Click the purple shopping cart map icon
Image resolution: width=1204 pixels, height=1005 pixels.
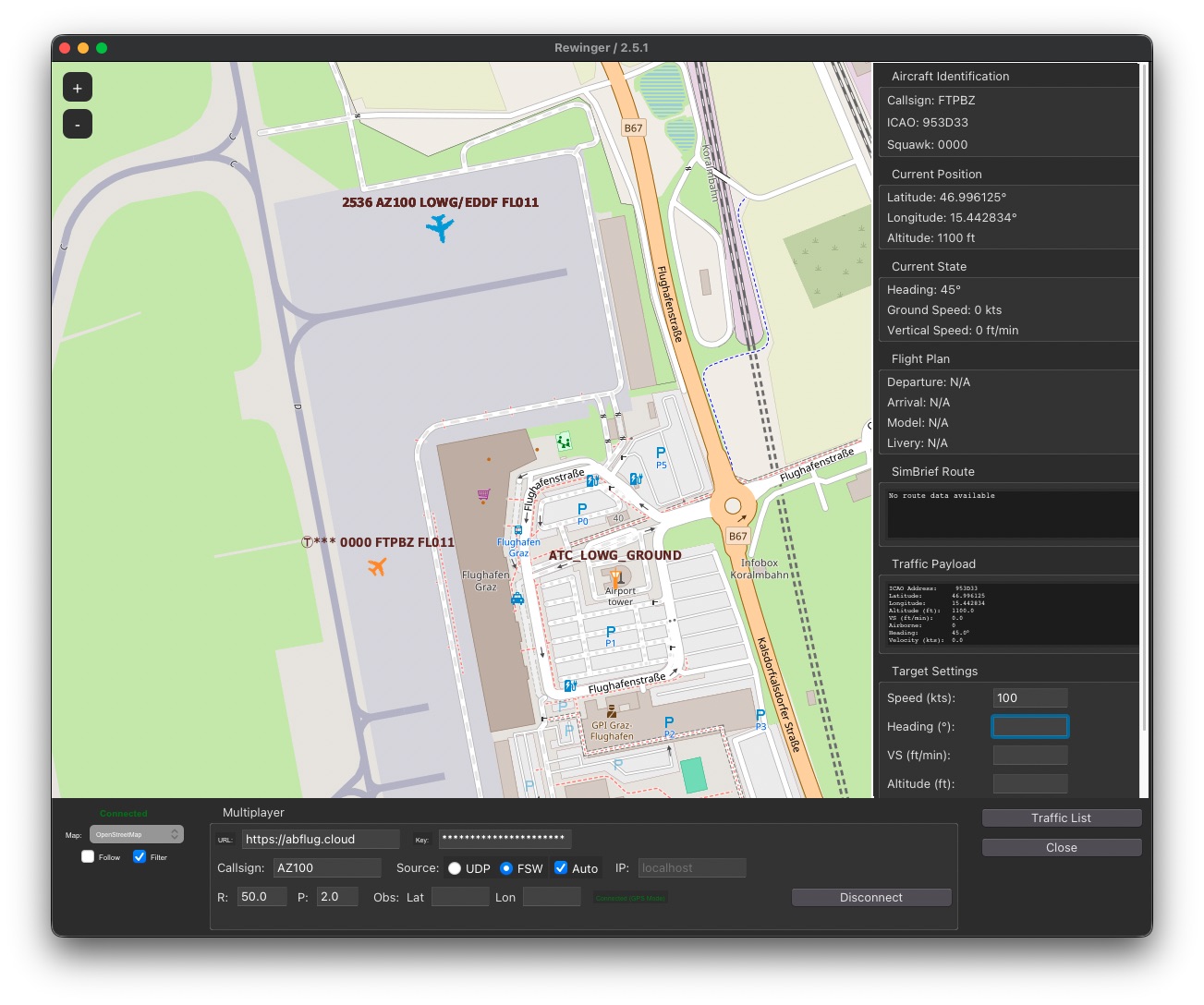point(483,495)
